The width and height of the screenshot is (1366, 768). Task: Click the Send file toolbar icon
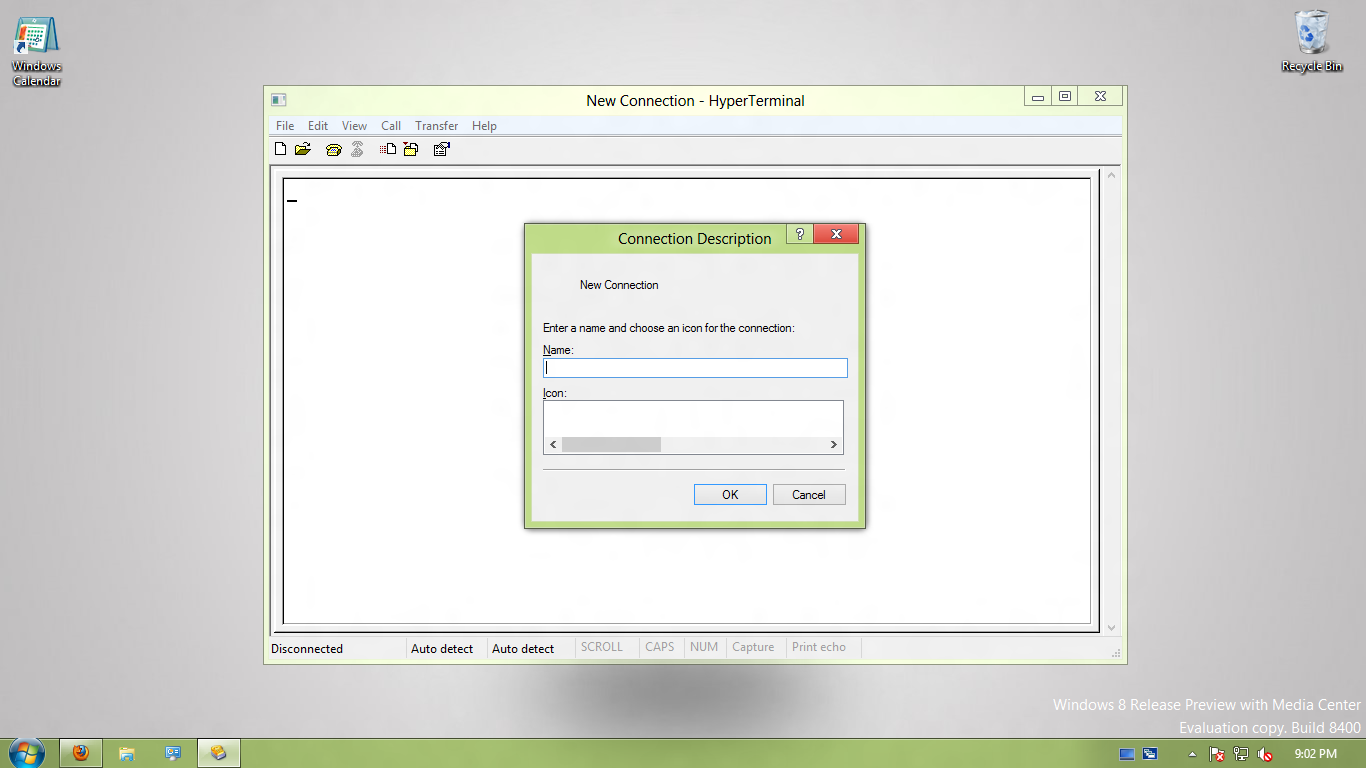click(x=388, y=149)
